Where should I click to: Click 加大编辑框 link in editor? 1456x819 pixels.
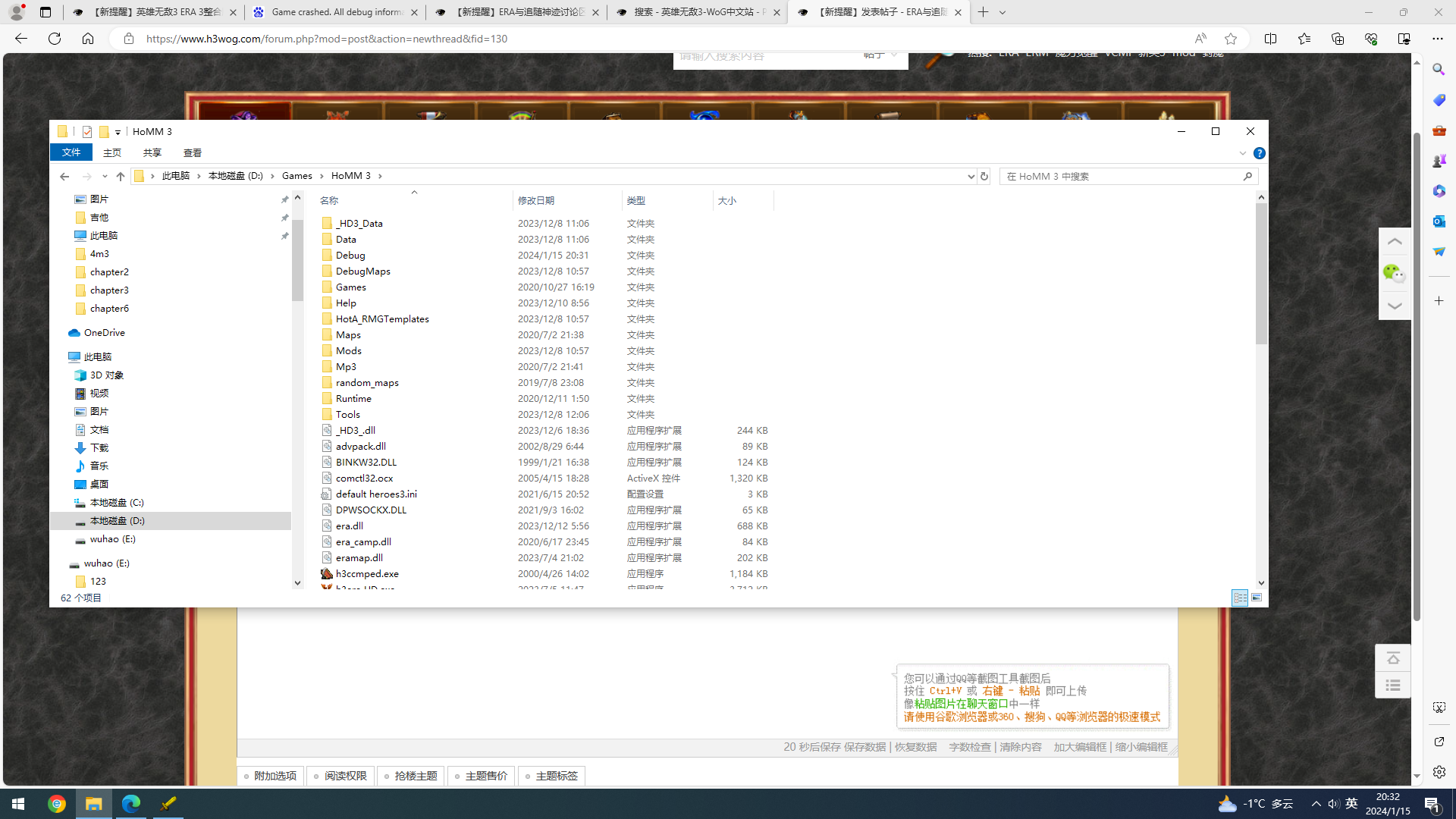1079,747
